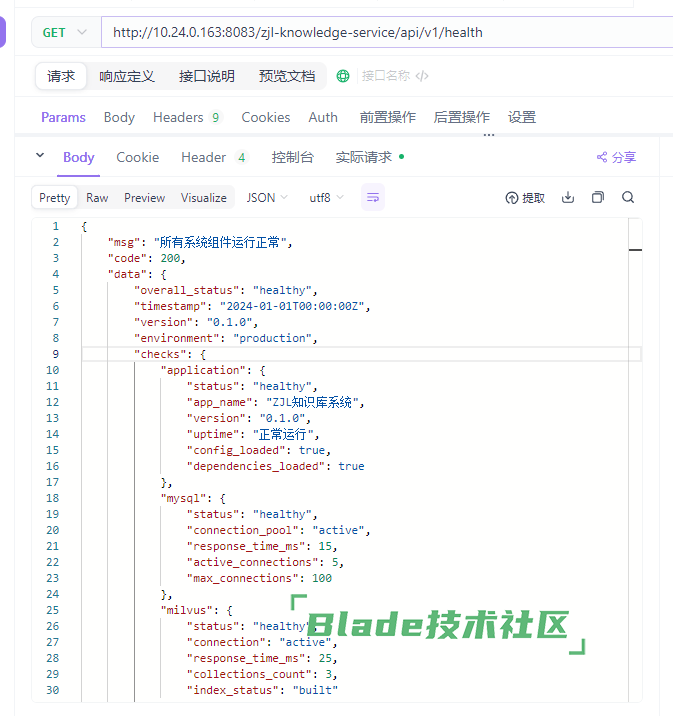The height and width of the screenshot is (716, 673).
Task: Select the Visualize view mode
Action: (x=204, y=198)
